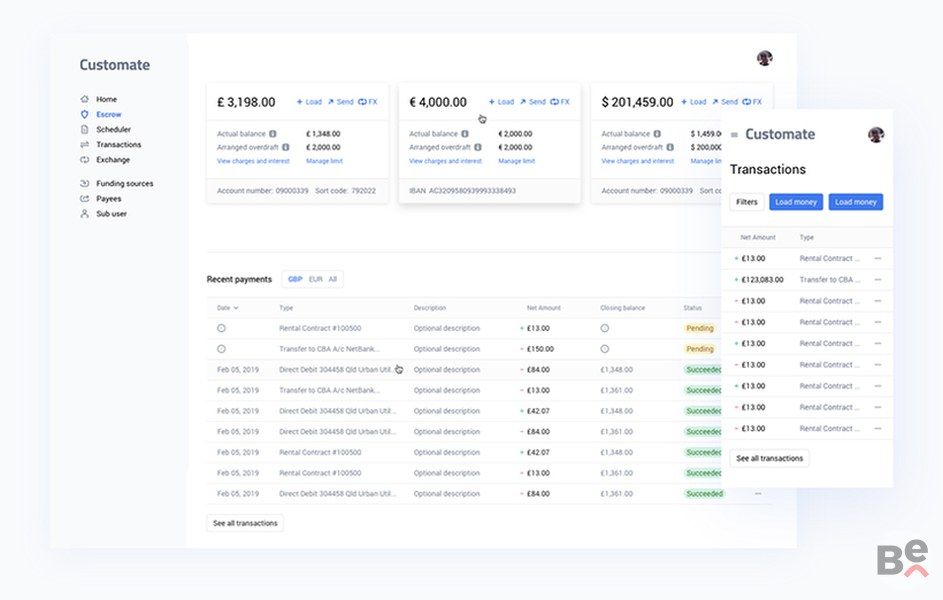
Task: Click Pending status of £150.00 transfer
Action: click(699, 349)
